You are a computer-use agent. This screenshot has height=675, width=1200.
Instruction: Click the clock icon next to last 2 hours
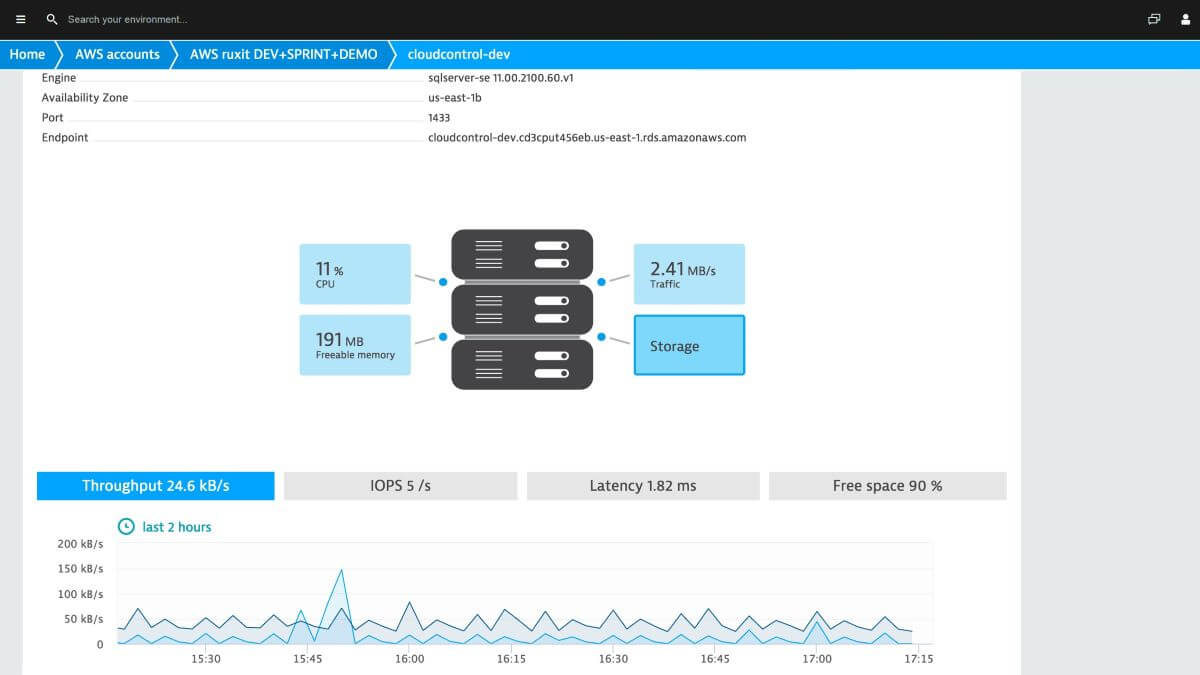pyautogui.click(x=125, y=526)
